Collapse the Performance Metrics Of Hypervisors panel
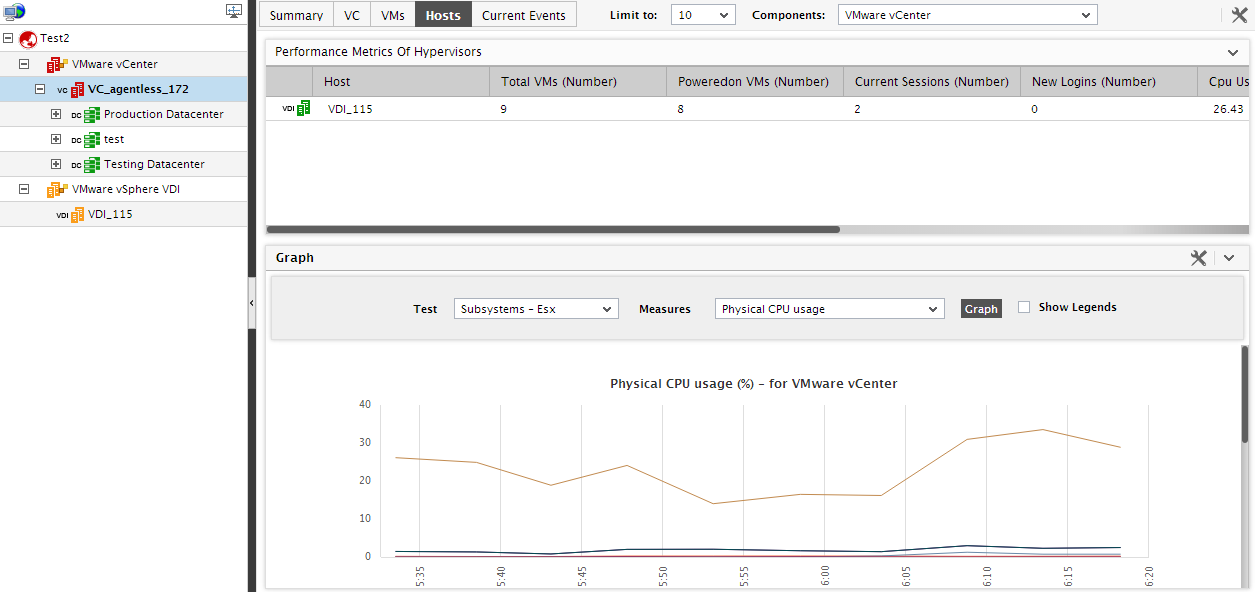Screen dimensions: 1255x592 point(1233,52)
